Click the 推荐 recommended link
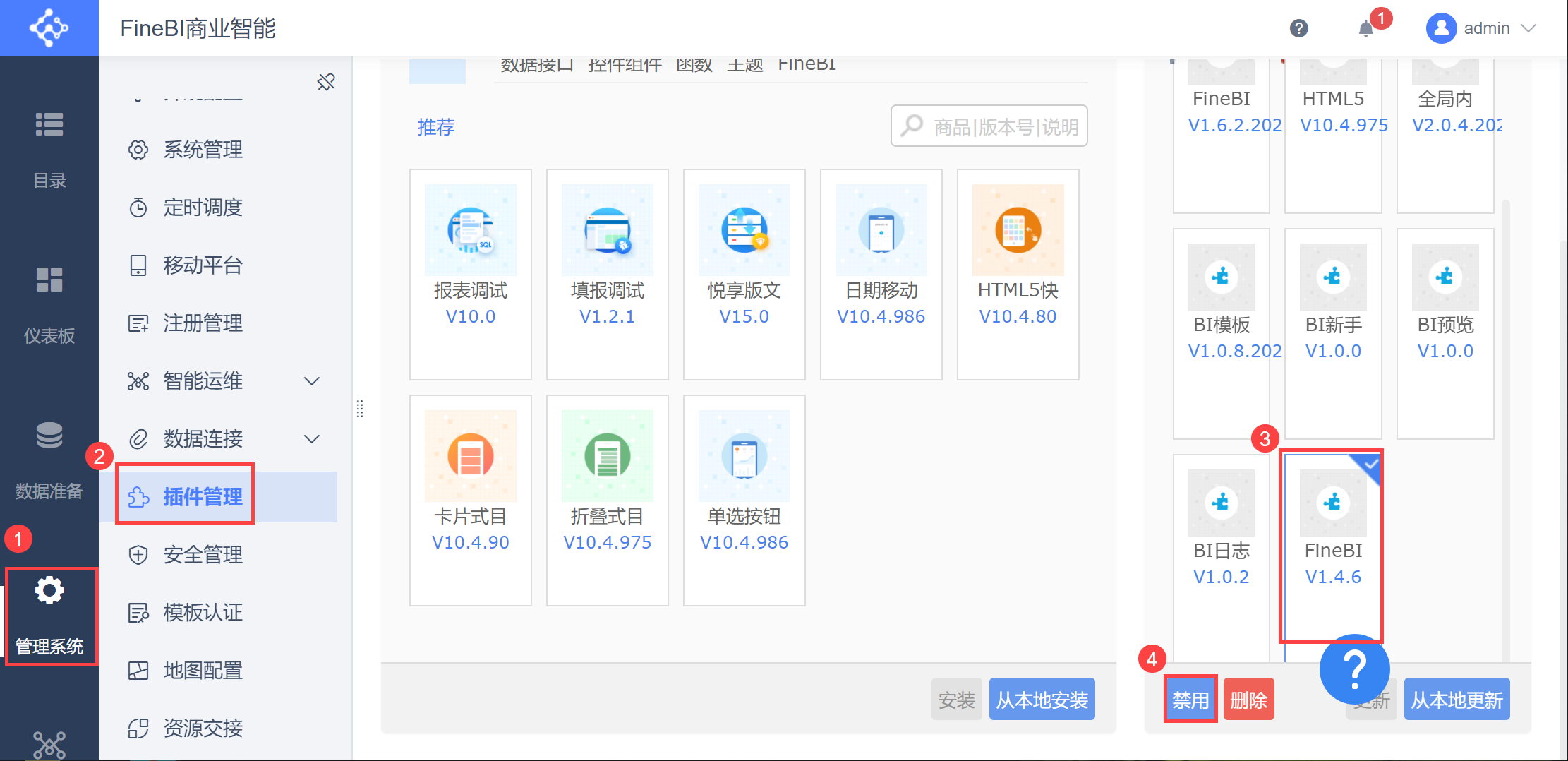This screenshot has height=761, width=1568. (436, 127)
